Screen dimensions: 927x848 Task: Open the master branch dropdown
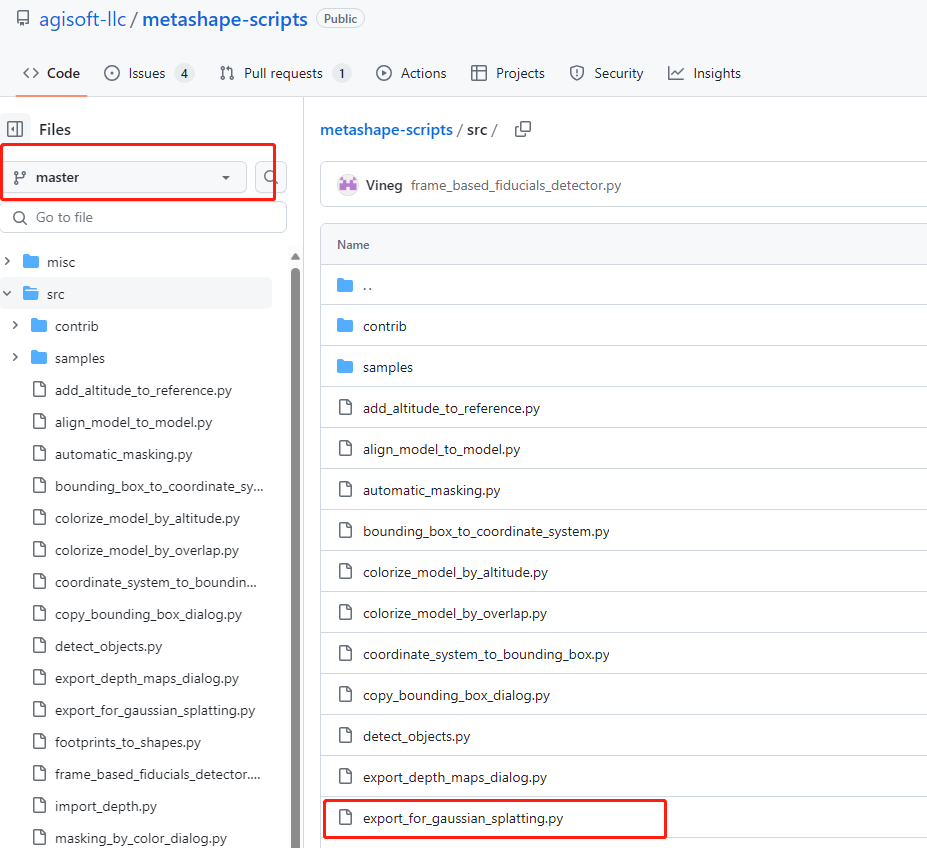(126, 177)
